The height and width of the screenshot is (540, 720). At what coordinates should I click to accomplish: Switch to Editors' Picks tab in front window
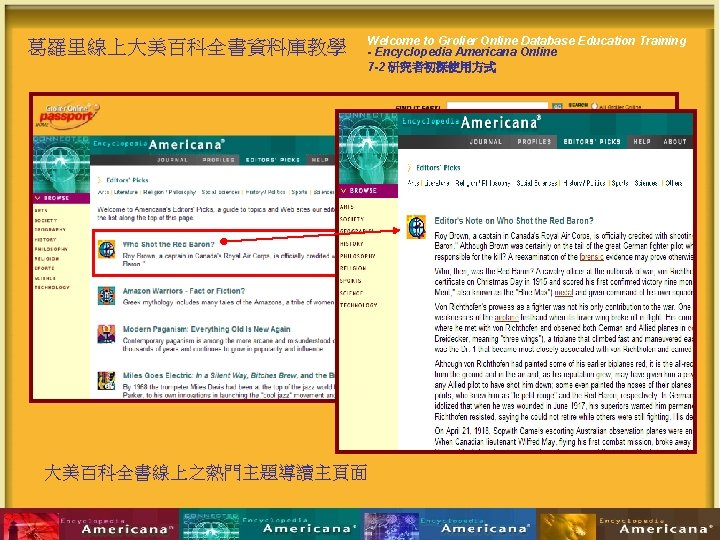(592, 141)
